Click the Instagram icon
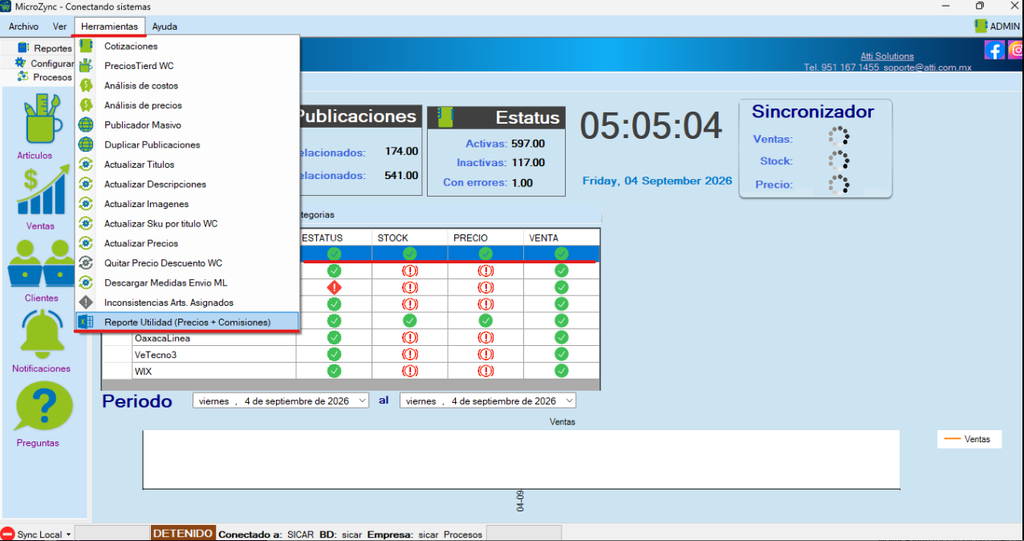Screen dimensions: 1024x541 pos(1017,50)
